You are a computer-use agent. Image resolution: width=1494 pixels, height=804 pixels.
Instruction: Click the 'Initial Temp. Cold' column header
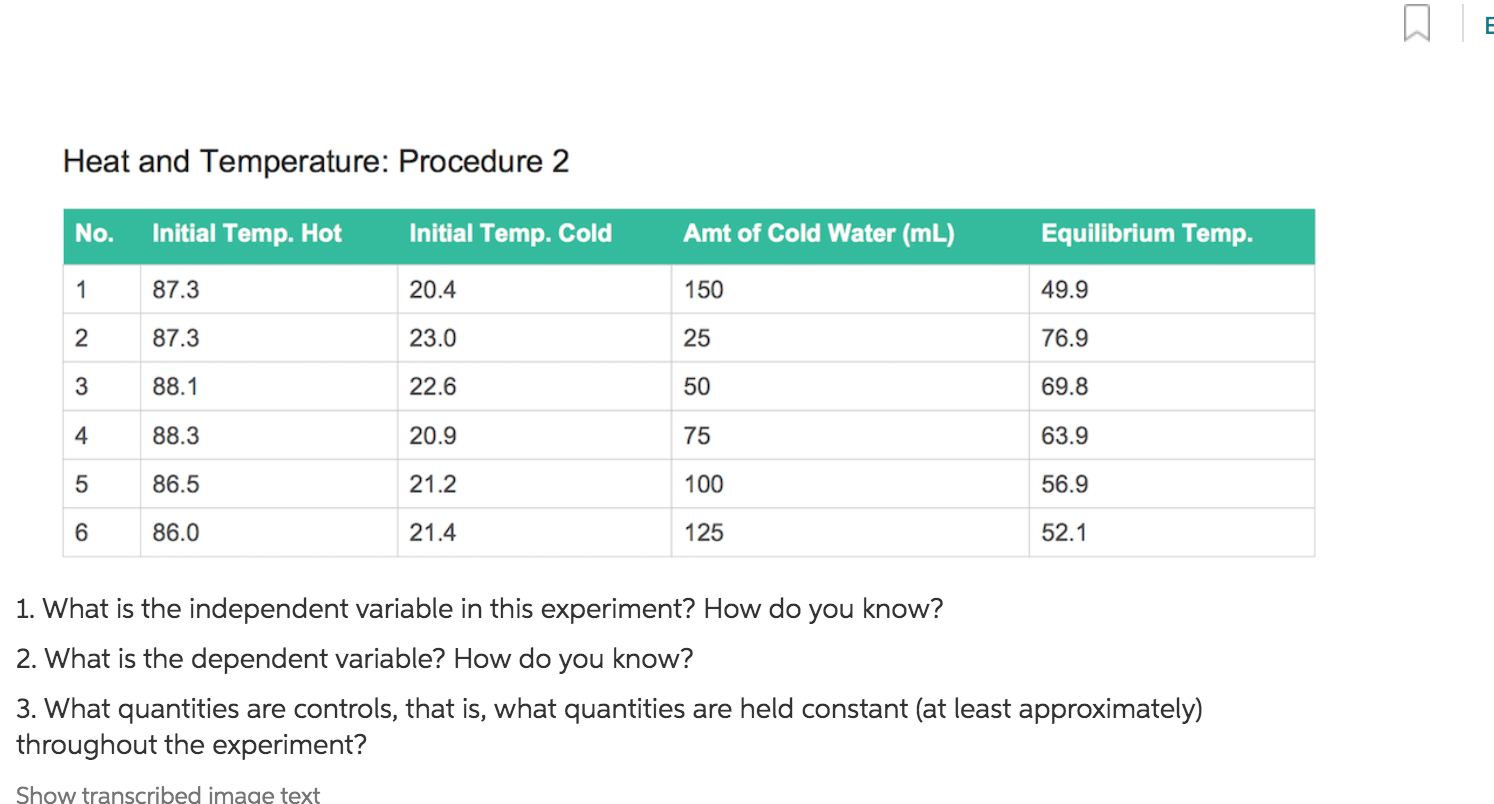pyautogui.click(x=510, y=233)
